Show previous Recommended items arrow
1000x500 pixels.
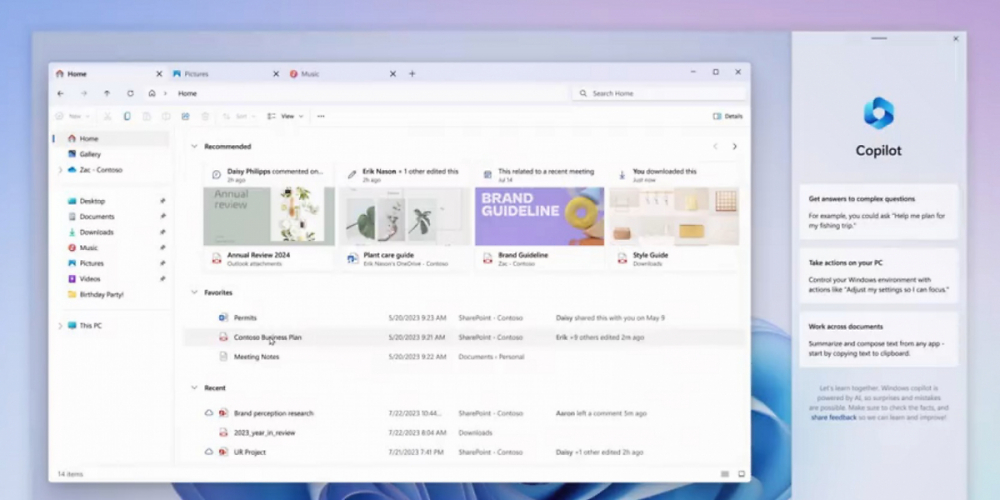point(715,147)
